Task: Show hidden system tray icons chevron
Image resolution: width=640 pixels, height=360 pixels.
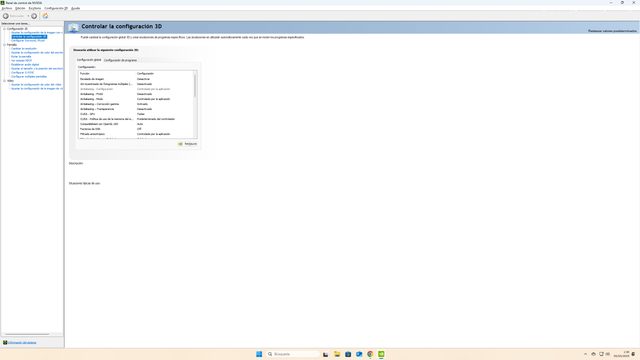Action: pyautogui.click(x=585, y=354)
